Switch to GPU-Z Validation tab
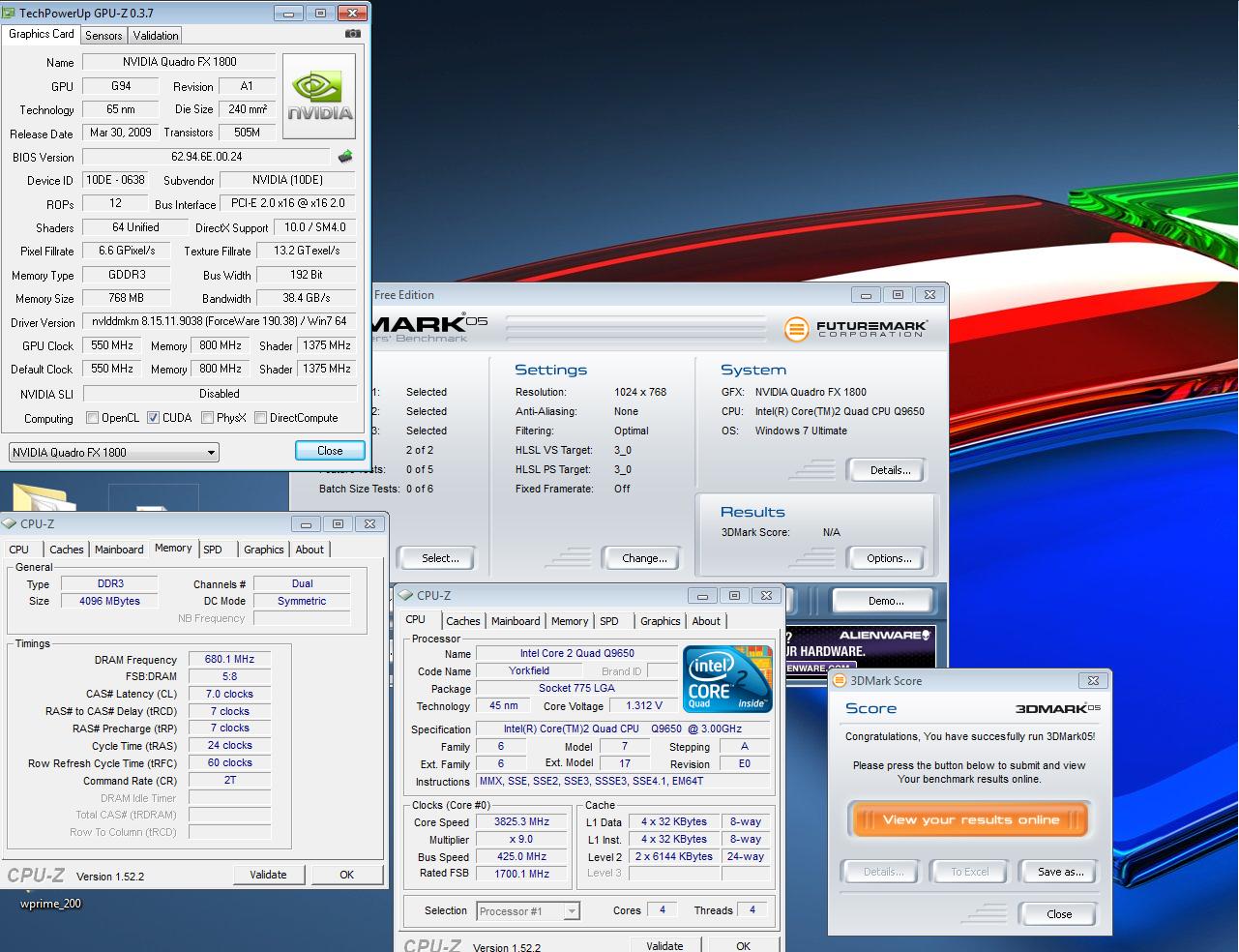This screenshot has width=1239, height=952. [x=156, y=36]
